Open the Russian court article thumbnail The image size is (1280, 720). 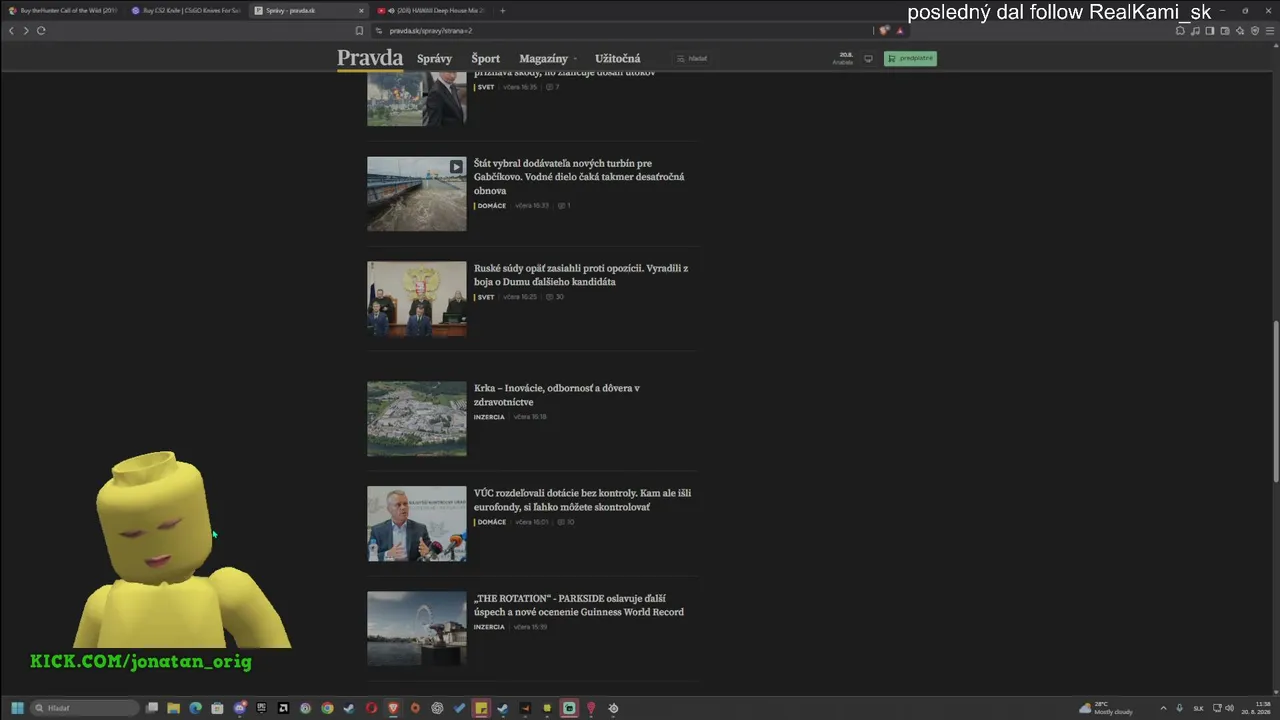click(x=416, y=299)
